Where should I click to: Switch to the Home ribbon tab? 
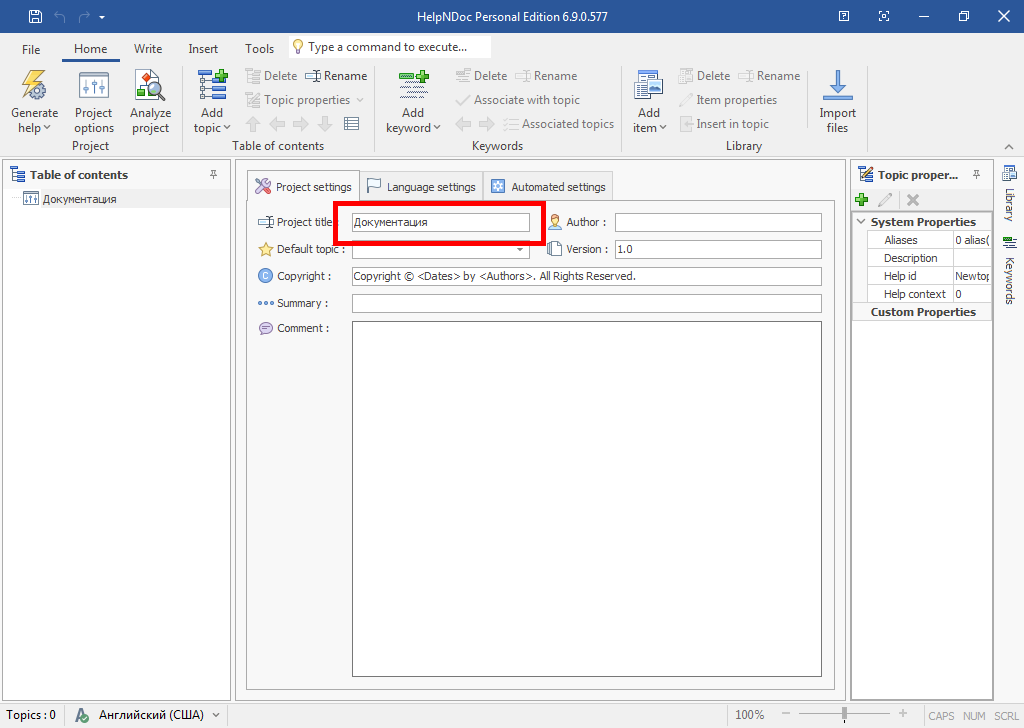click(x=90, y=49)
